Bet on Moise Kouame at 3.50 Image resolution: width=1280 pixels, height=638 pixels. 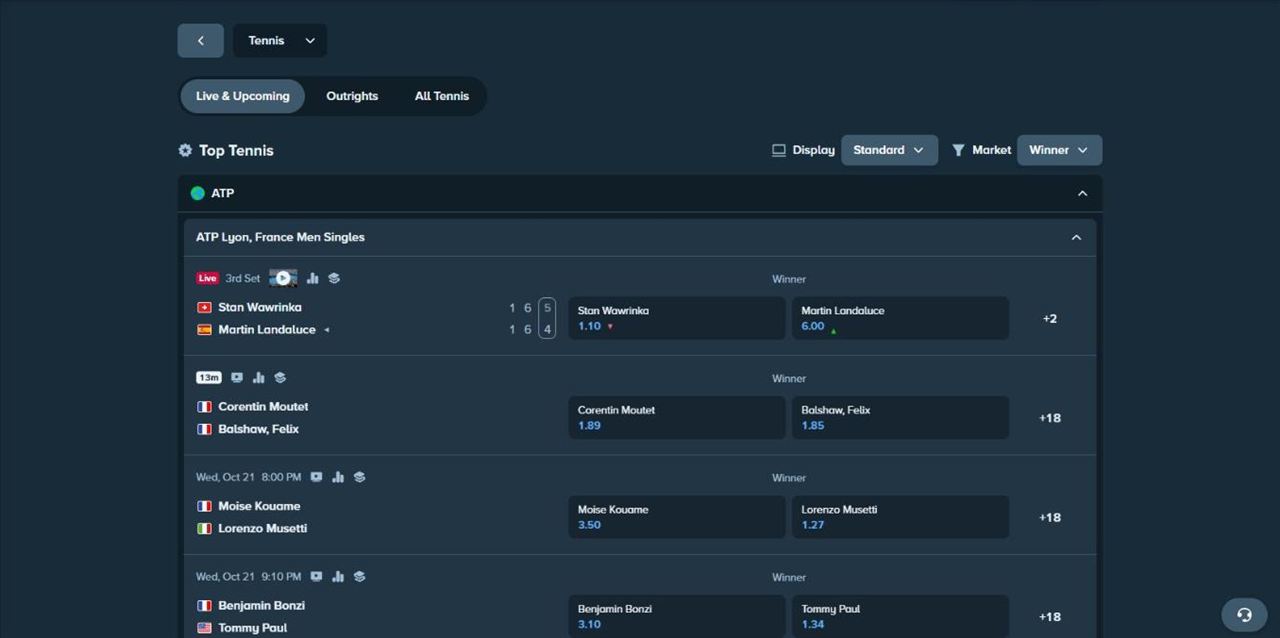coord(677,517)
